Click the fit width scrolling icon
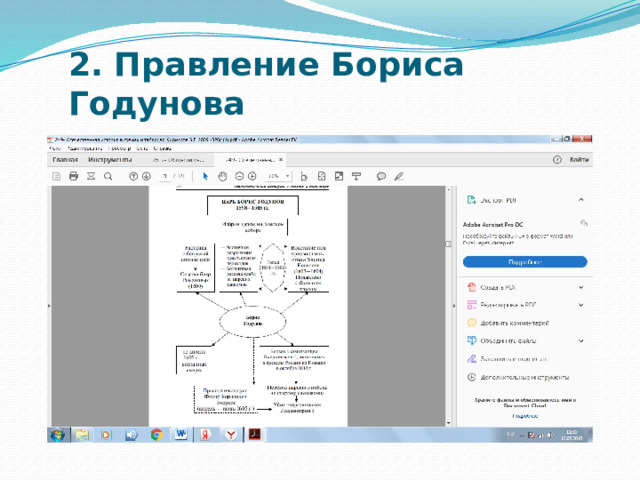This screenshot has height=480, width=640. pos(304,176)
